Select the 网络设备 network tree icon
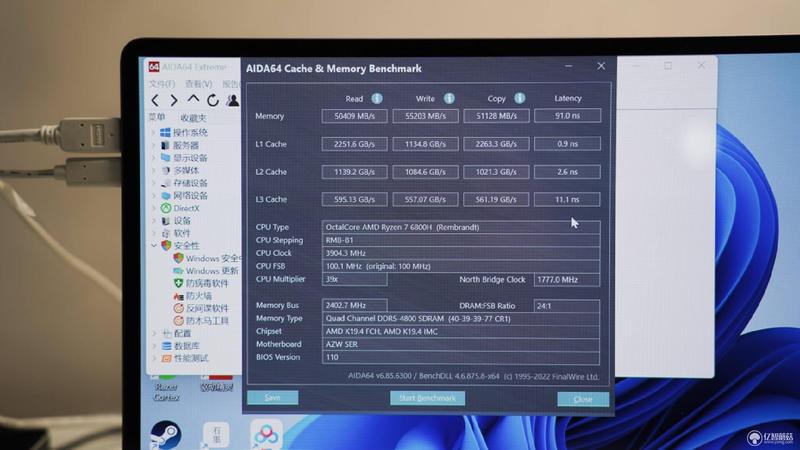This screenshot has height=450, width=800. 165,195
